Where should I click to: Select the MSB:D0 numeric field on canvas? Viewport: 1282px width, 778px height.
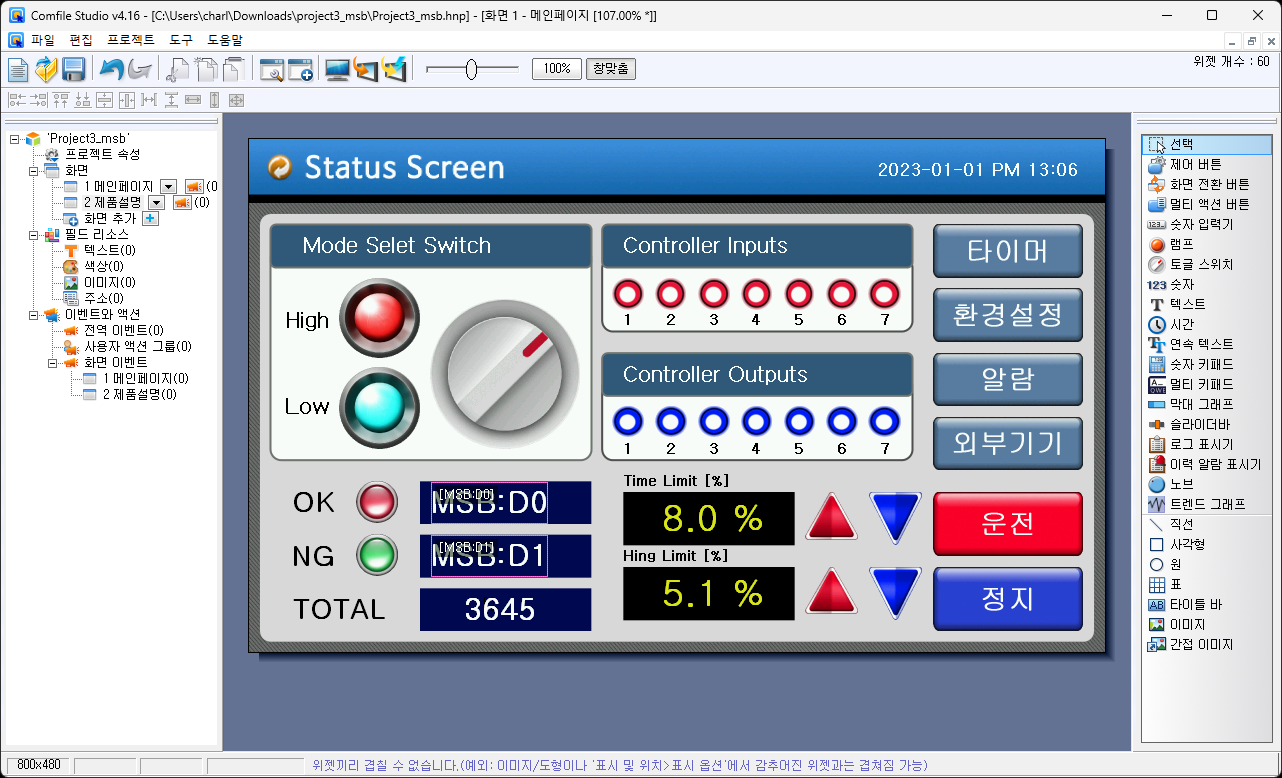coord(489,503)
